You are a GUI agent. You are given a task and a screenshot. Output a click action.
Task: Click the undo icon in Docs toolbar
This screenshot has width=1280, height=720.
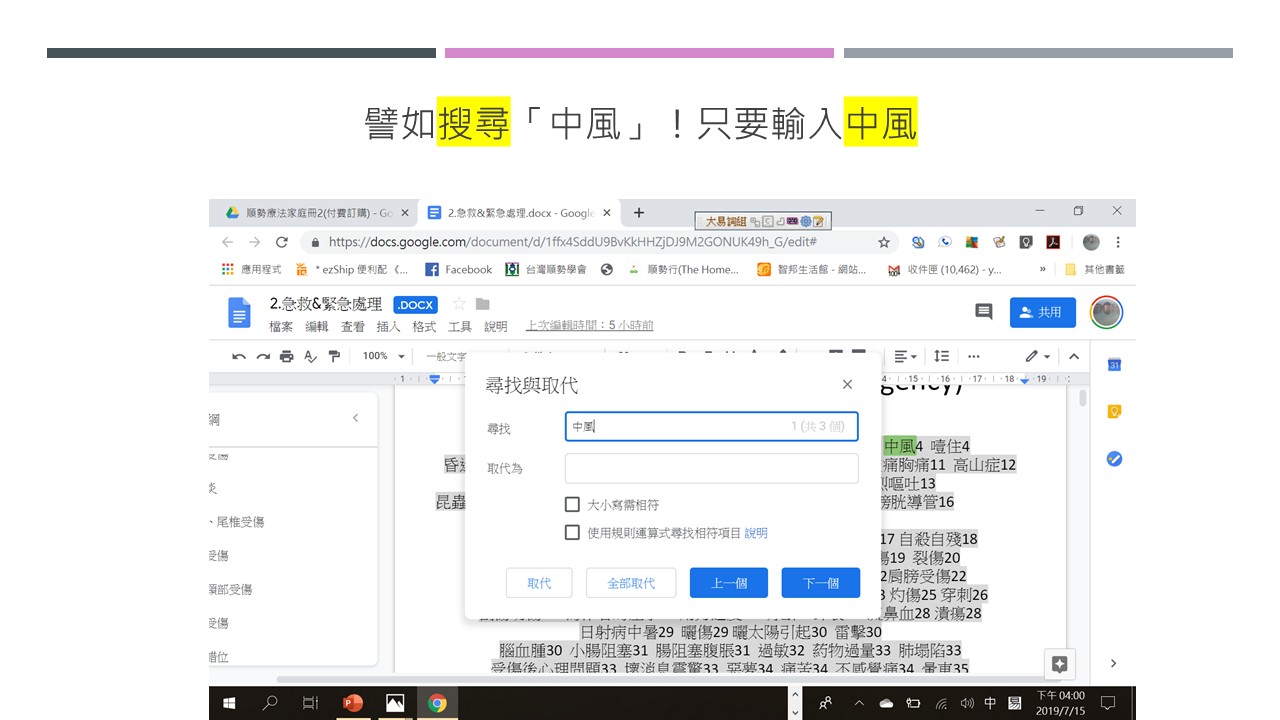click(239, 356)
